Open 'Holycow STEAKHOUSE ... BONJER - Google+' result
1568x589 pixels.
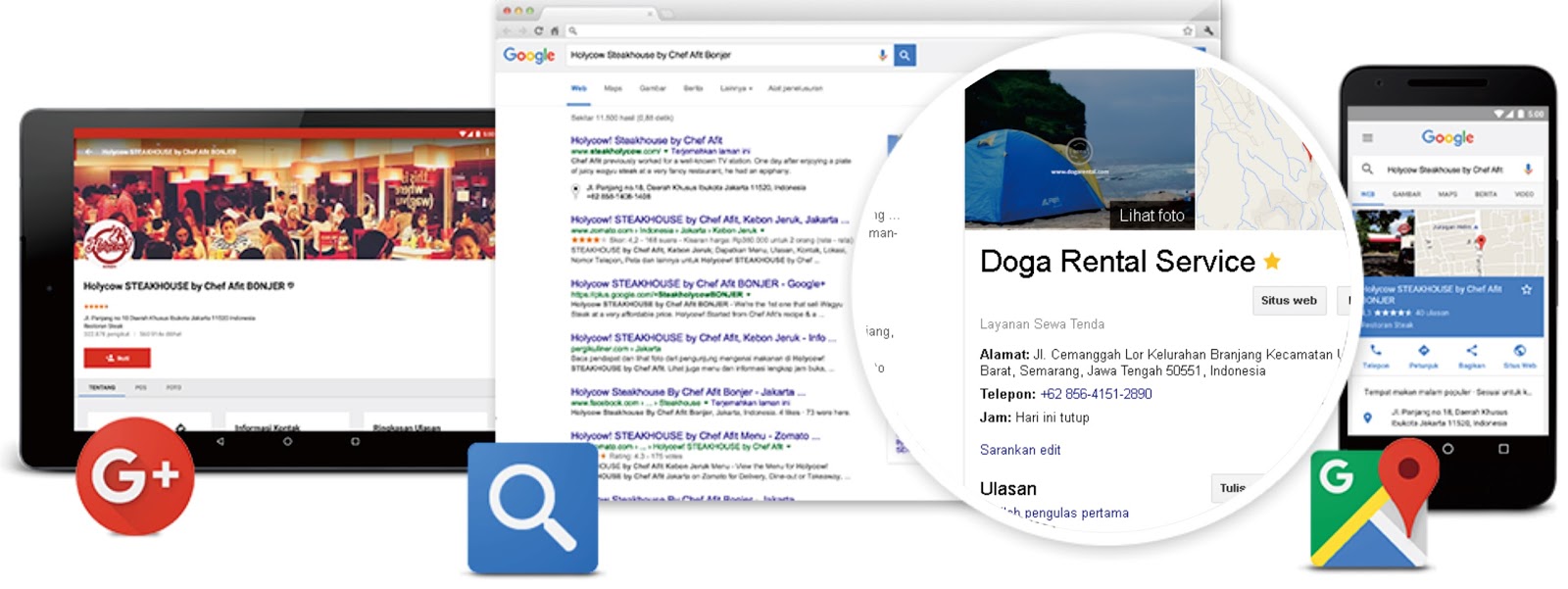698,283
